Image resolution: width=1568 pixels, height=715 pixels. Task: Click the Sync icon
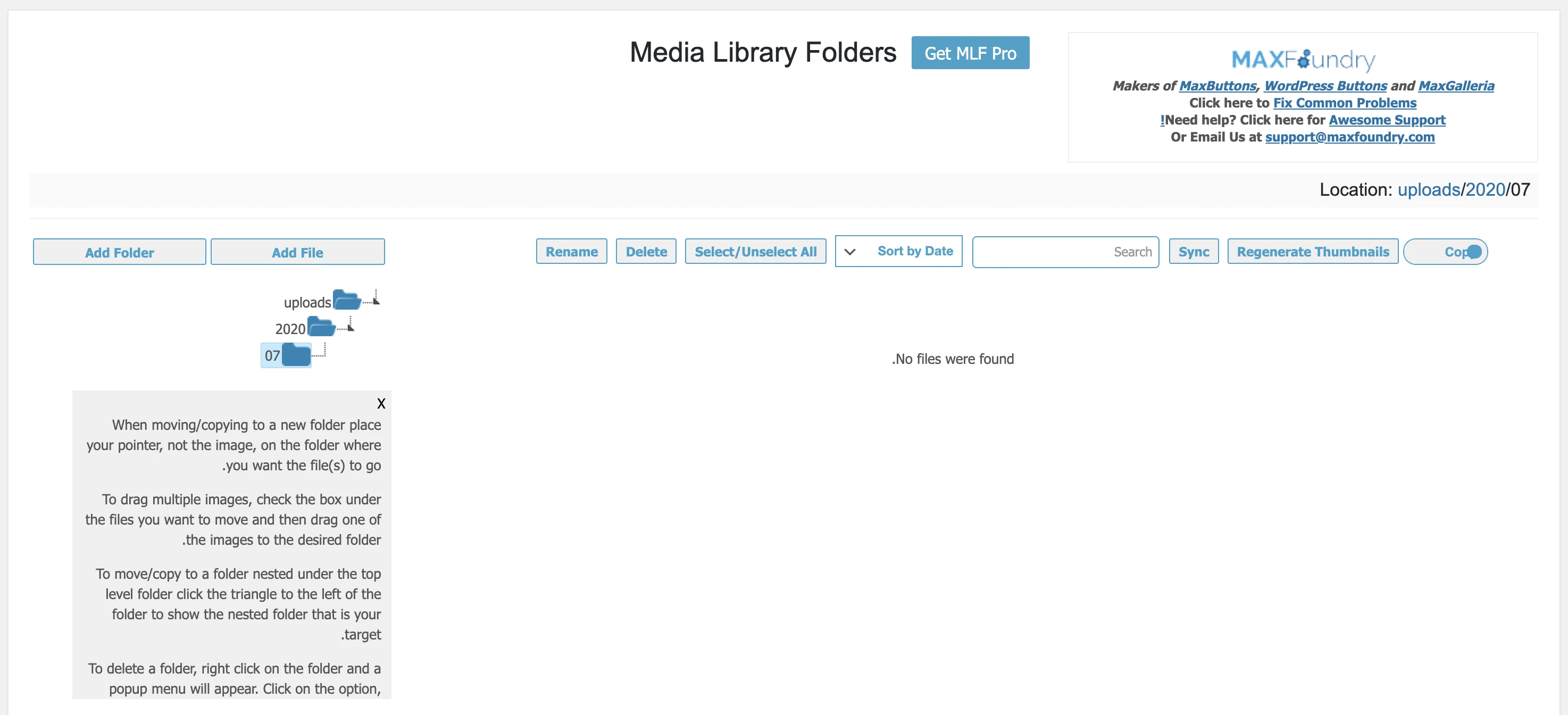tap(1193, 251)
